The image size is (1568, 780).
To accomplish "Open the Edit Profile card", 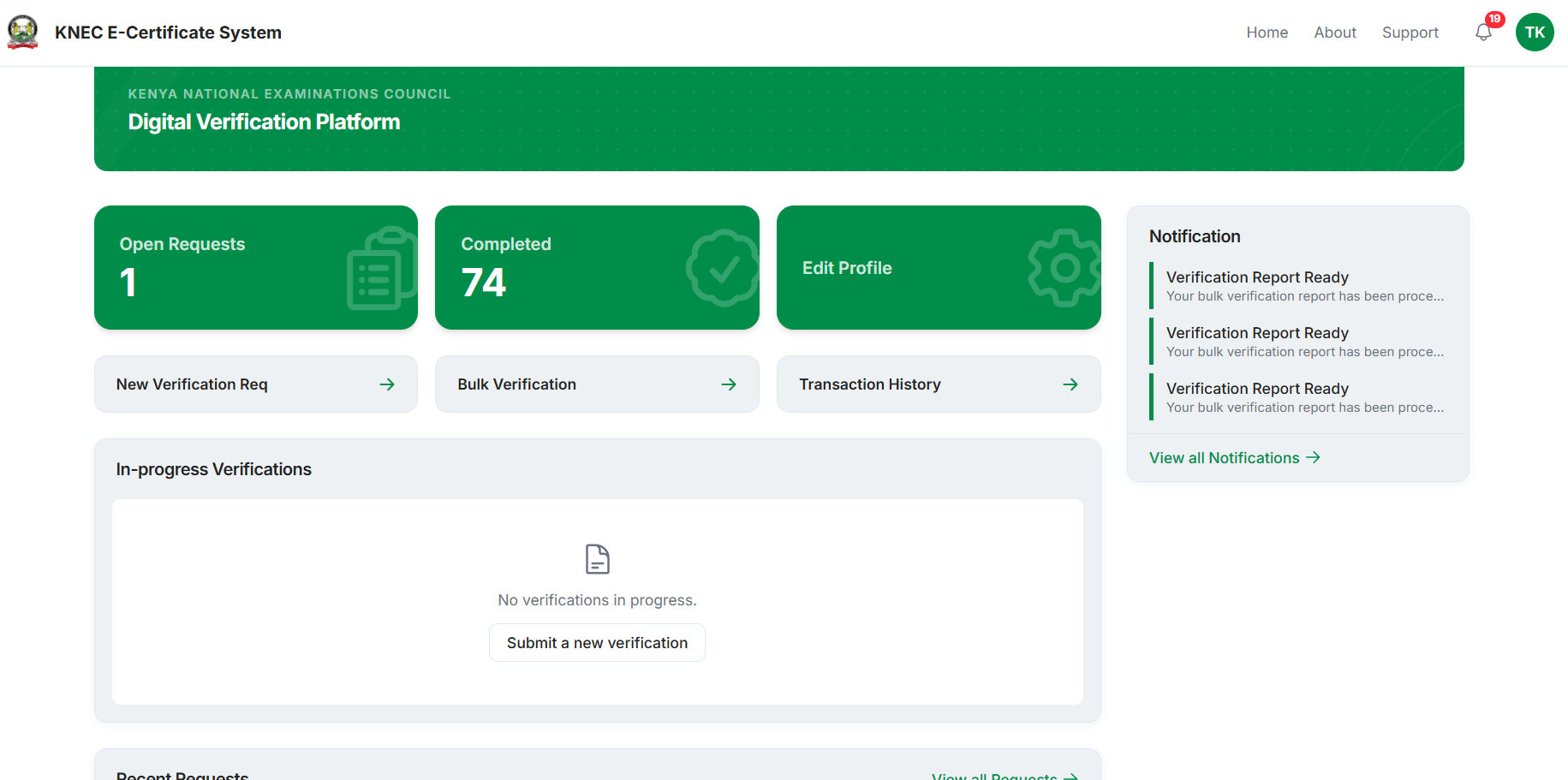I will point(939,267).
